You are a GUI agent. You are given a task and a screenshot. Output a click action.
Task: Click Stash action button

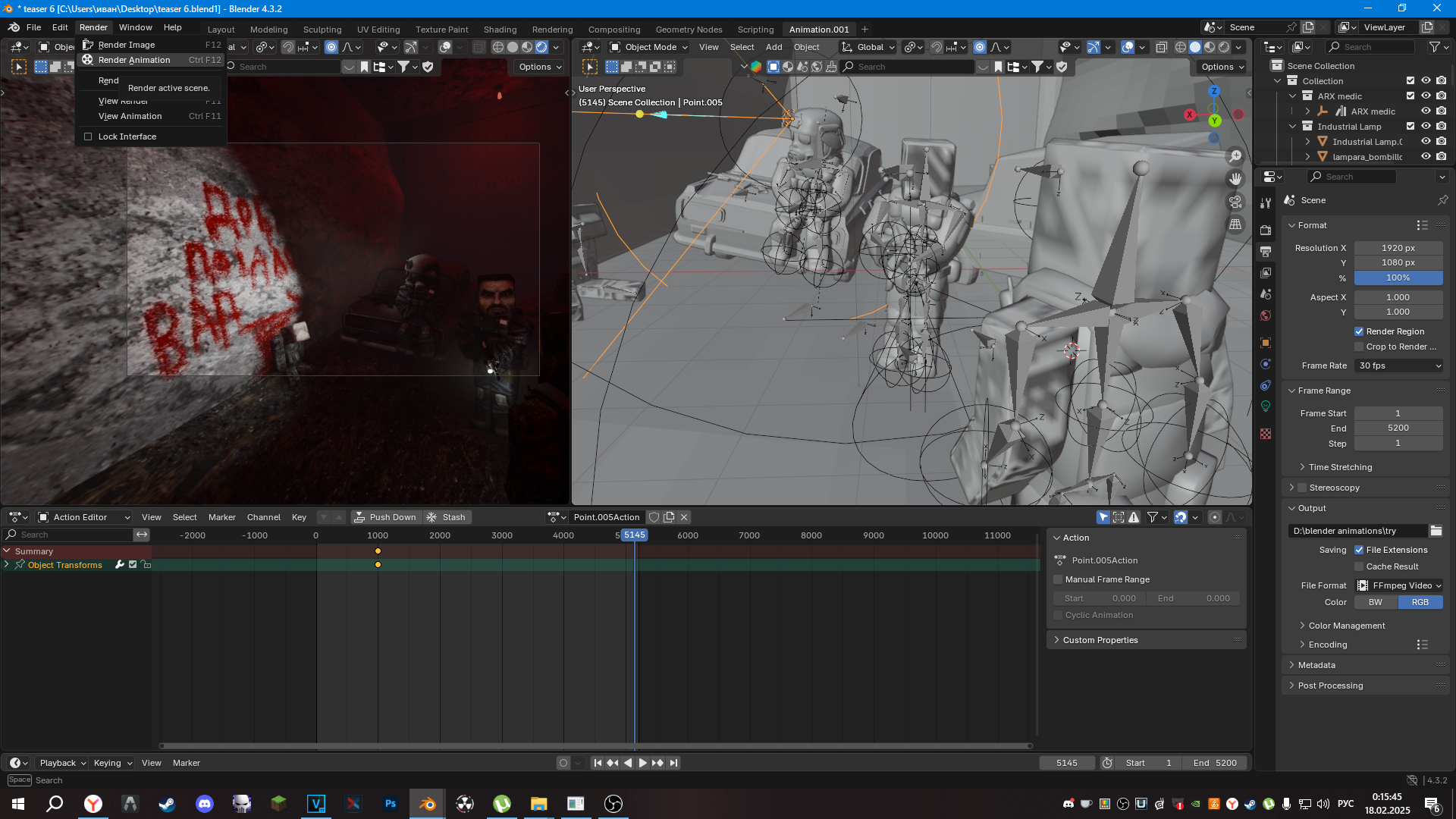(x=447, y=517)
